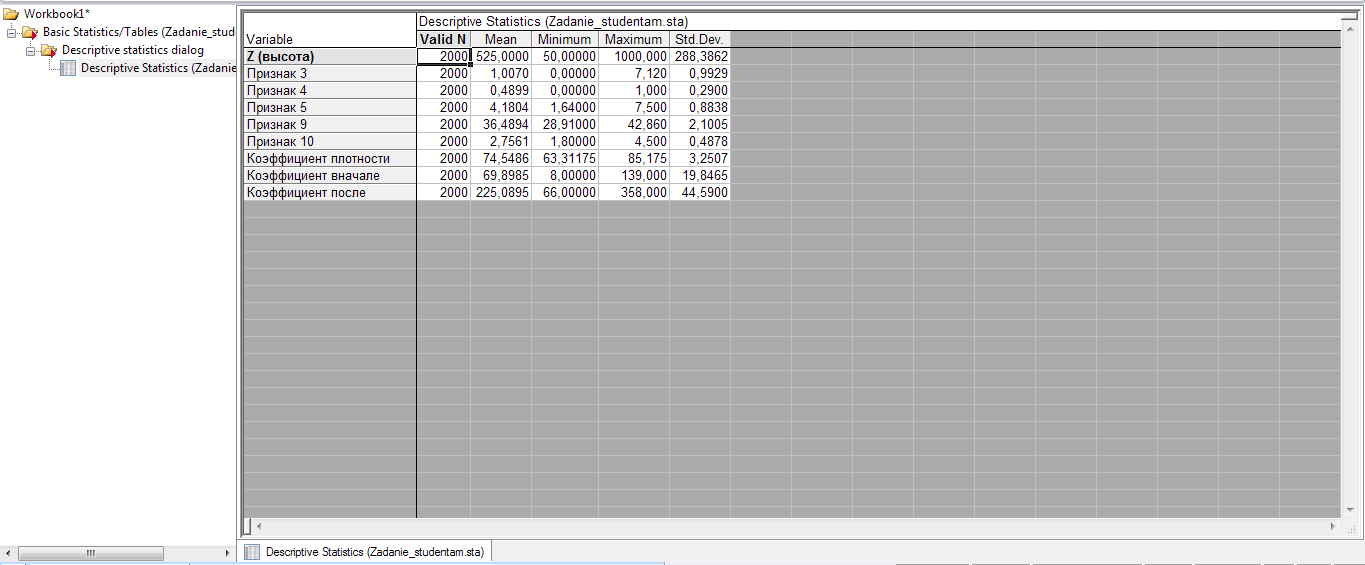Screen dimensions: 1365x565
Task: Click maximum value 85,175
Action: pos(634,159)
